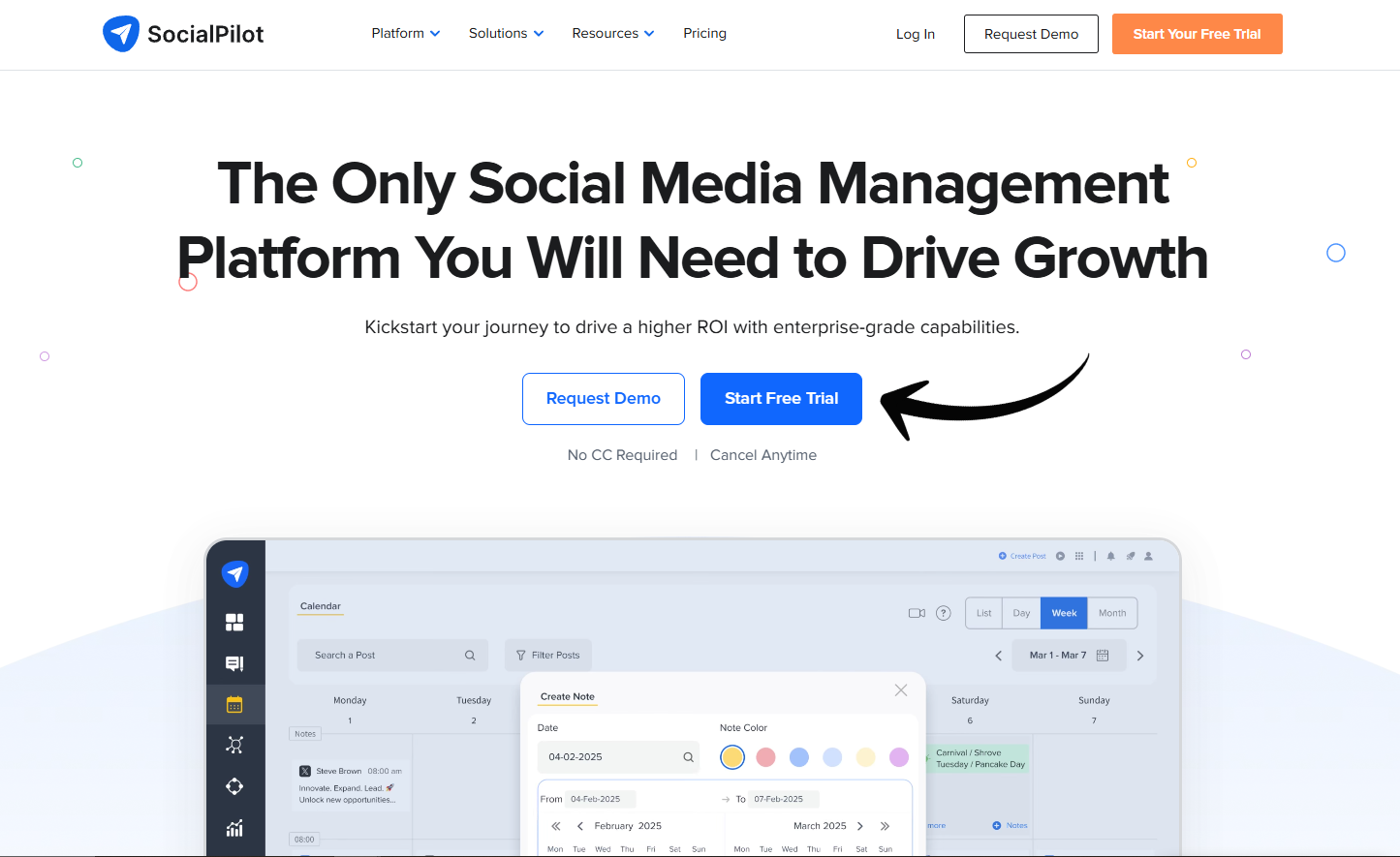Expand the Platform dropdown menu
The width and height of the screenshot is (1400, 857).
coord(405,33)
